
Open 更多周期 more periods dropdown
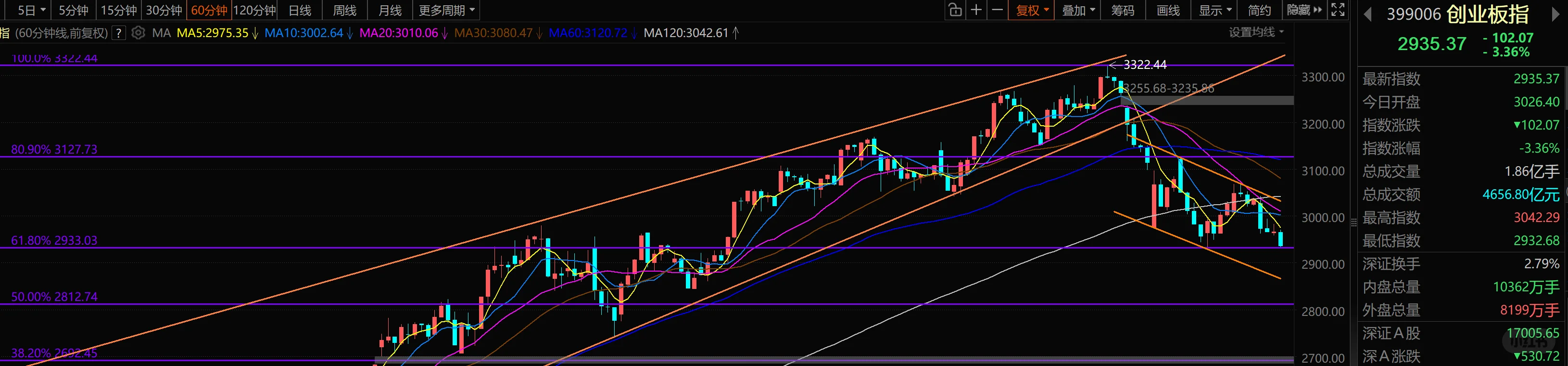click(446, 10)
